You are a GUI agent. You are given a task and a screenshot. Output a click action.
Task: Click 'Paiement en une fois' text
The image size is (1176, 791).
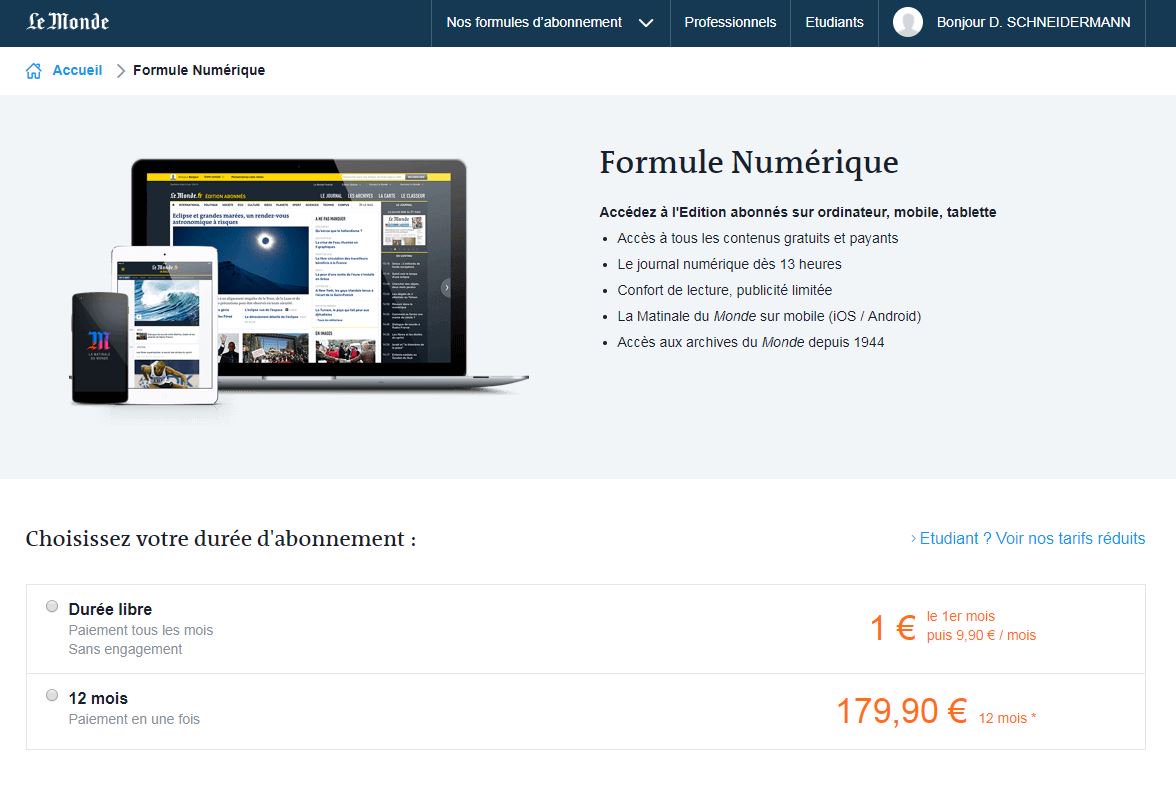134,719
